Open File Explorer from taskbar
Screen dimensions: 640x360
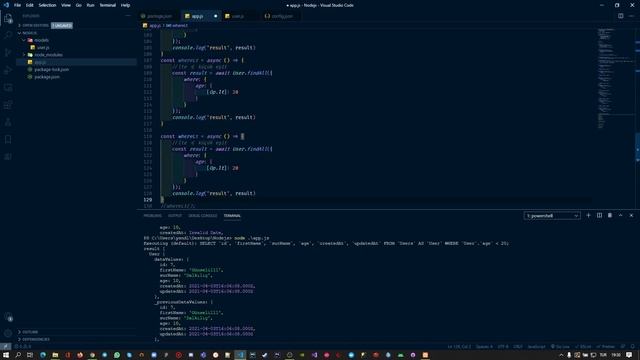click(x=55, y=355)
